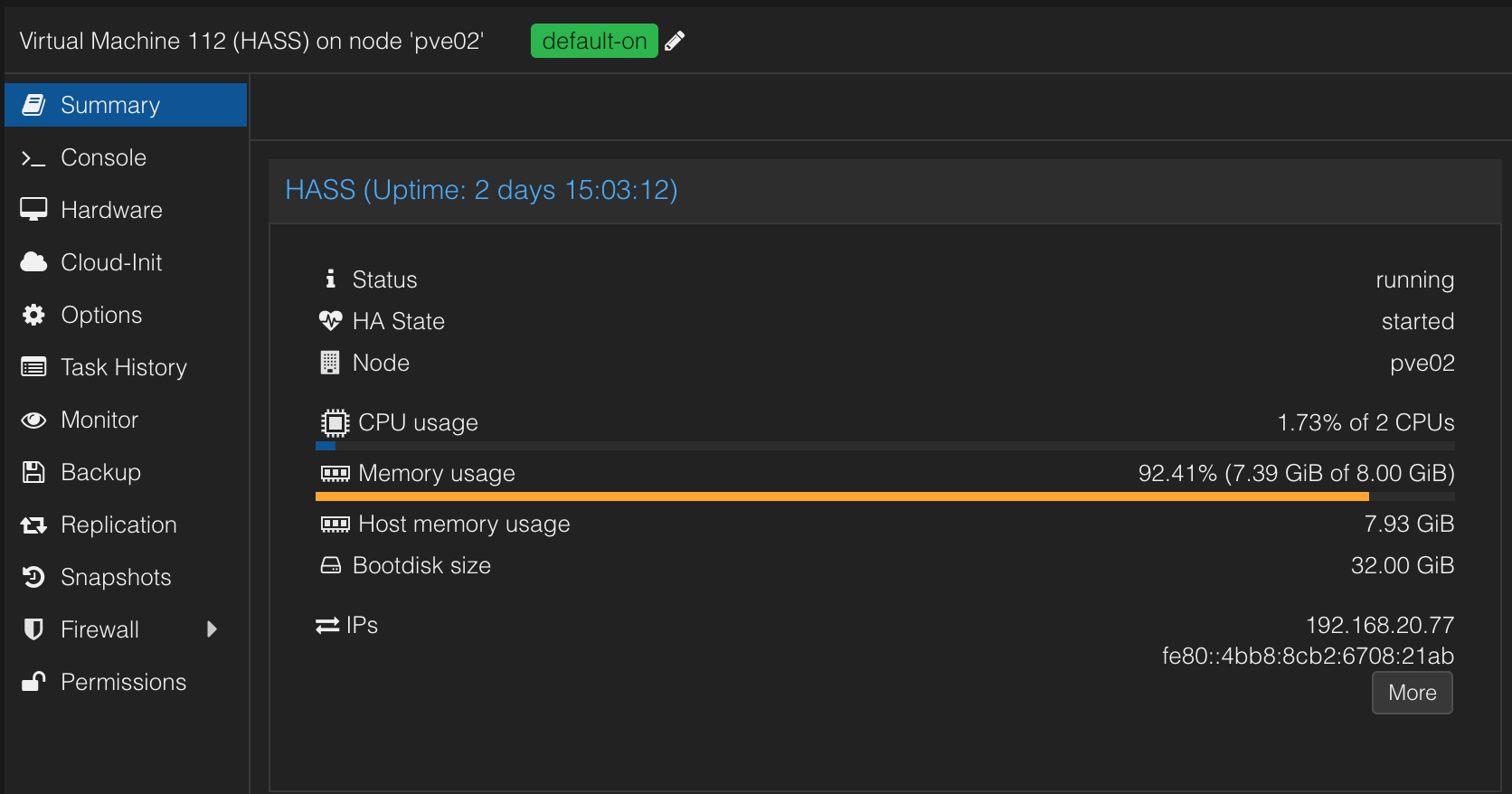Viewport: 1512px width, 794px height.
Task: Click the 32.00 GiB bootdisk value
Action: (1403, 565)
